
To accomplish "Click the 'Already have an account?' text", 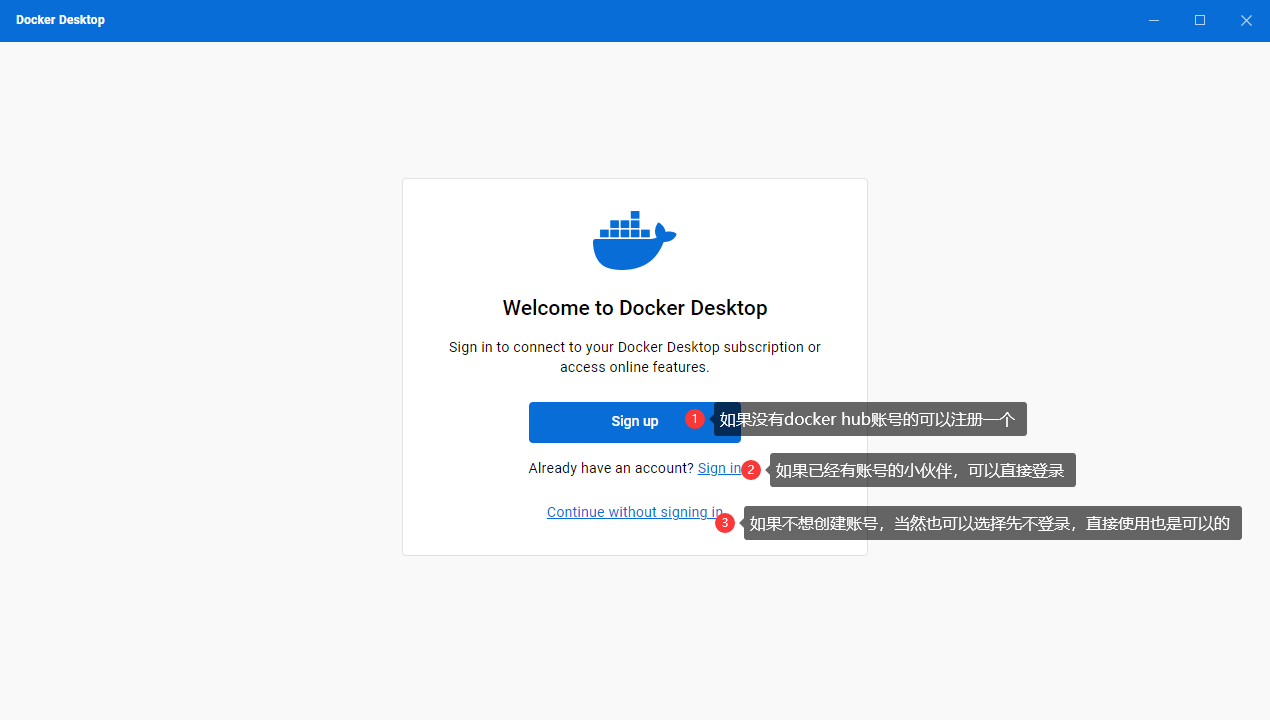I will tap(610, 468).
